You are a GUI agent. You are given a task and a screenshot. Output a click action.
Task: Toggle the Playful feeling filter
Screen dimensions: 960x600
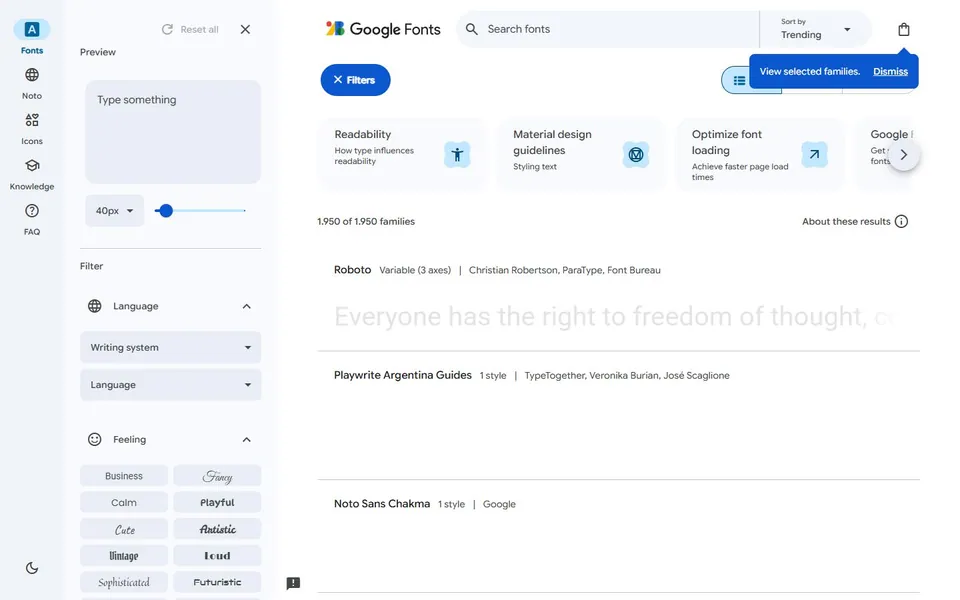(x=217, y=503)
